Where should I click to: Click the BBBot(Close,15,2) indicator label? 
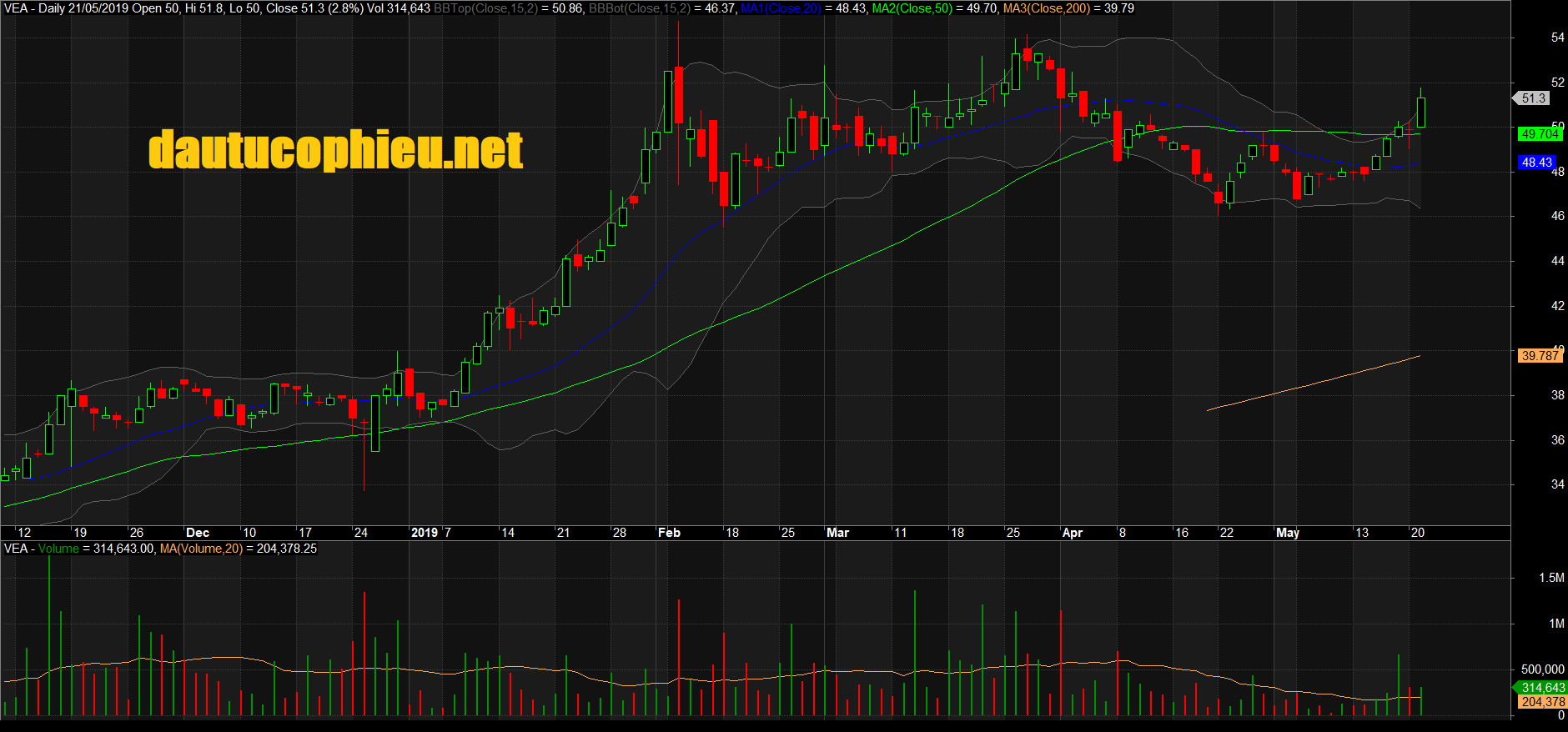tap(639, 8)
